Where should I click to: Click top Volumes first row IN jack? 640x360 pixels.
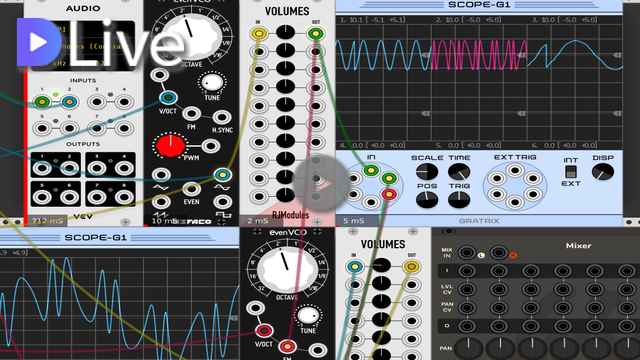pos(259,33)
